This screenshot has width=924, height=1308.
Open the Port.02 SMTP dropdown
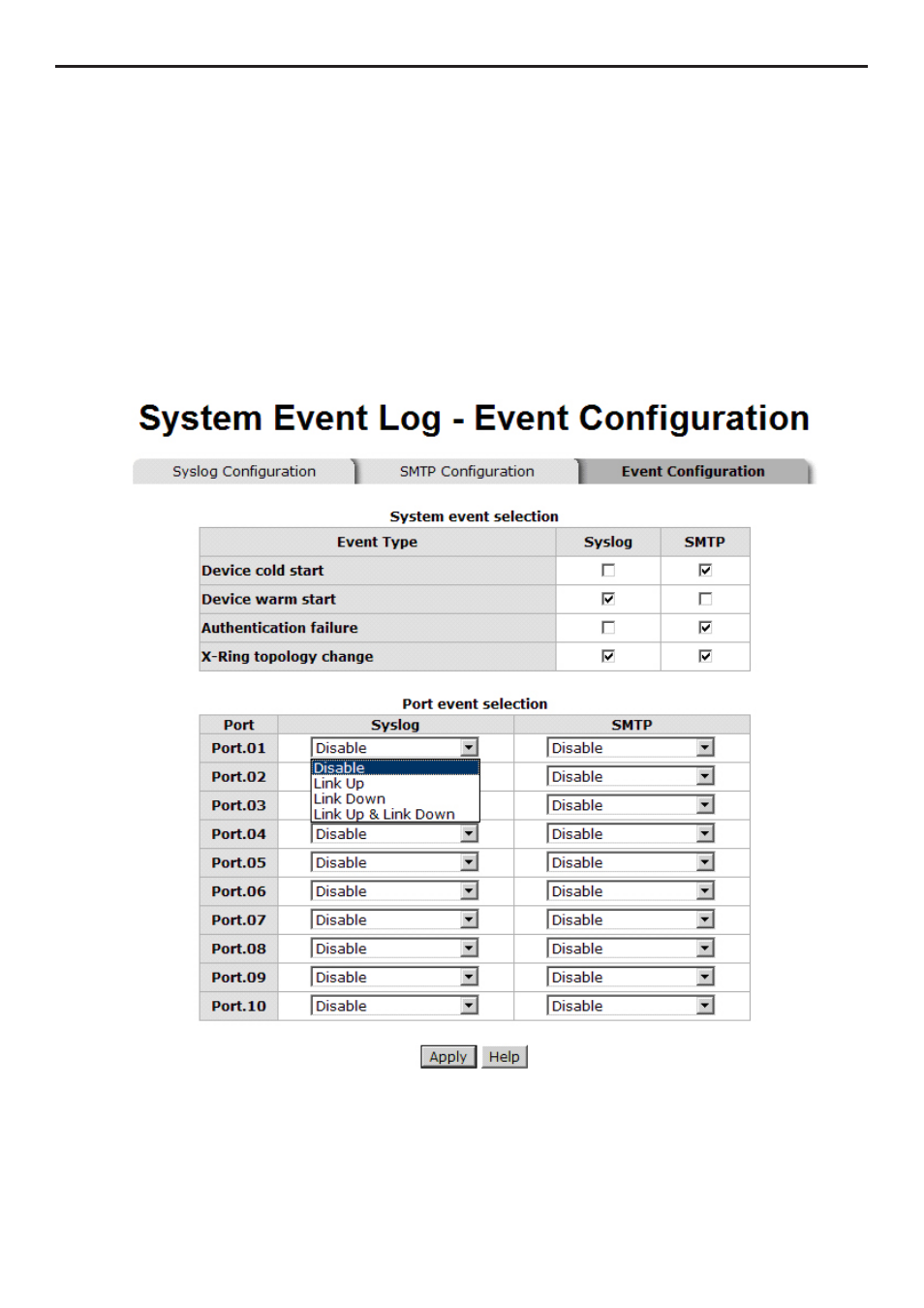coord(631,776)
